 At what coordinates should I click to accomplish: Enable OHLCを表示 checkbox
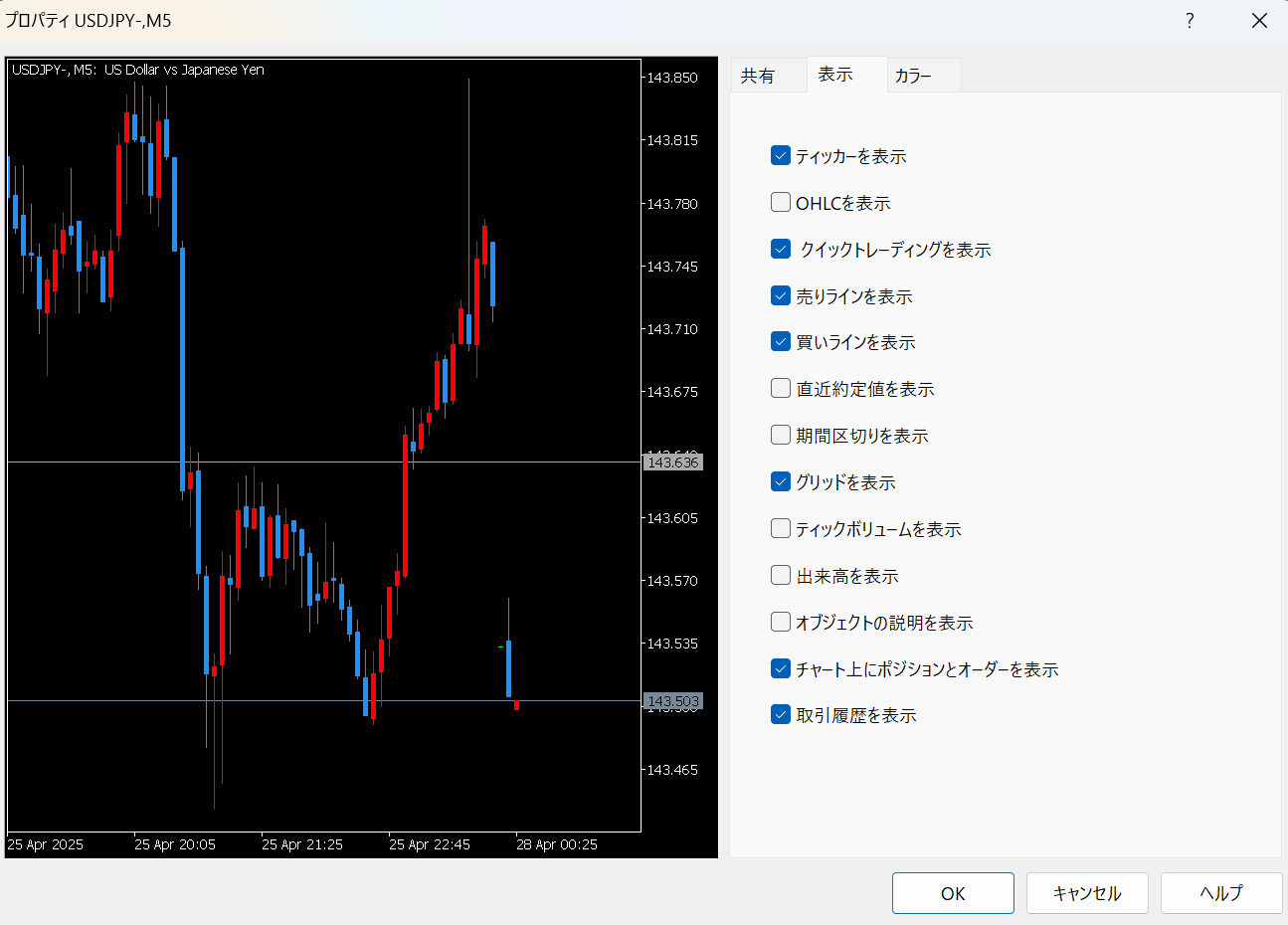point(781,203)
